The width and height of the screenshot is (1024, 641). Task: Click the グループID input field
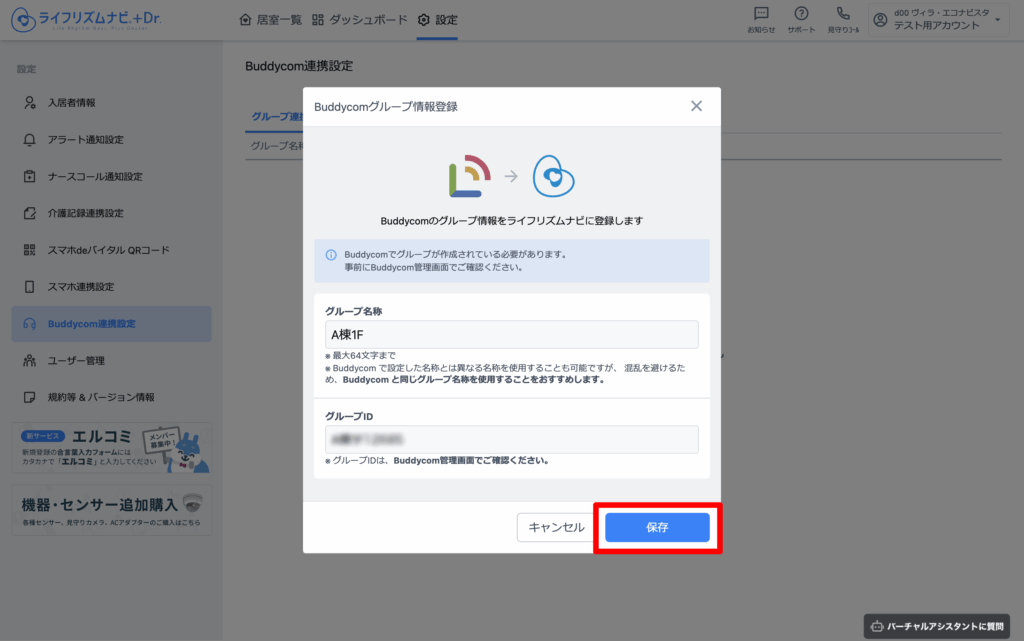click(x=511, y=439)
